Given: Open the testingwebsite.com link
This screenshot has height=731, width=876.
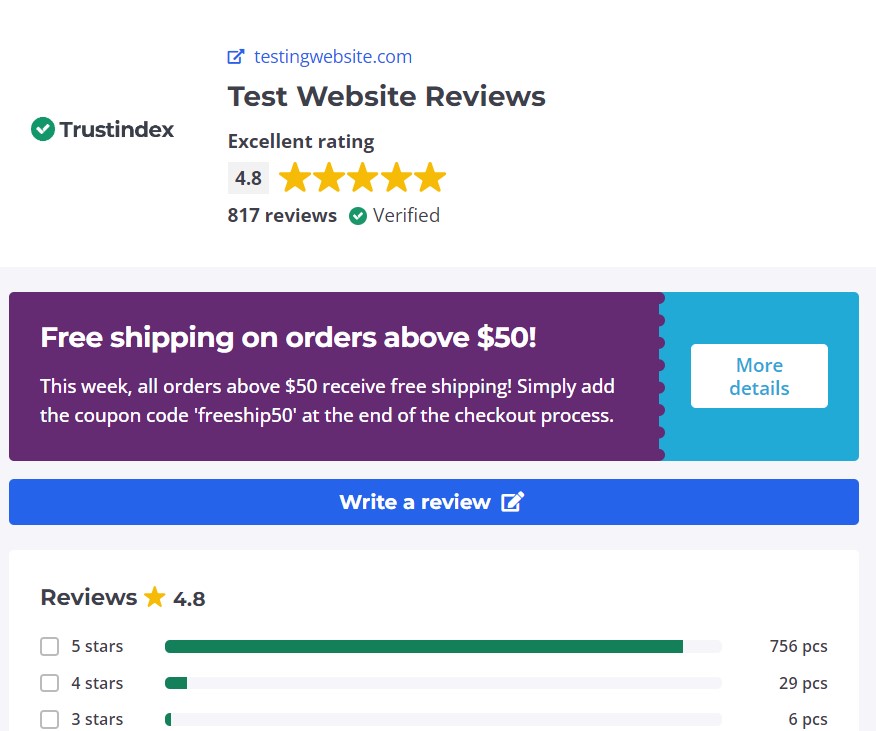Looking at the screenshot, I should pyautogui.click(x=332, y=57).
